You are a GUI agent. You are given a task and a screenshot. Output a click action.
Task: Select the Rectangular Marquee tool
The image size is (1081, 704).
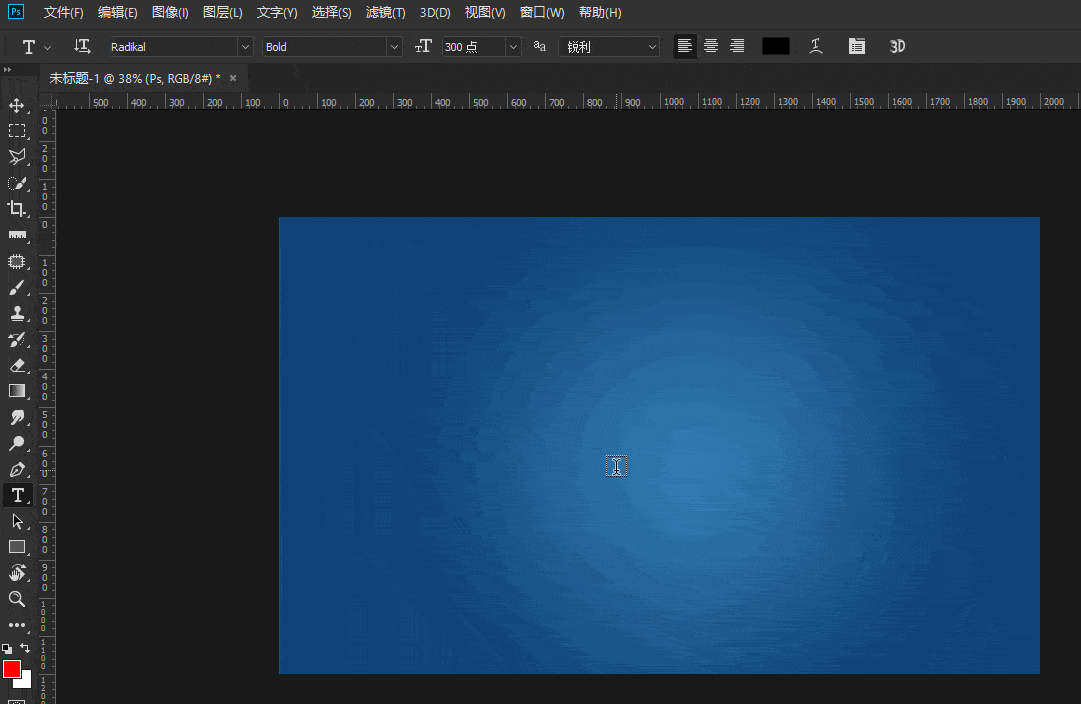click(17, 131)
